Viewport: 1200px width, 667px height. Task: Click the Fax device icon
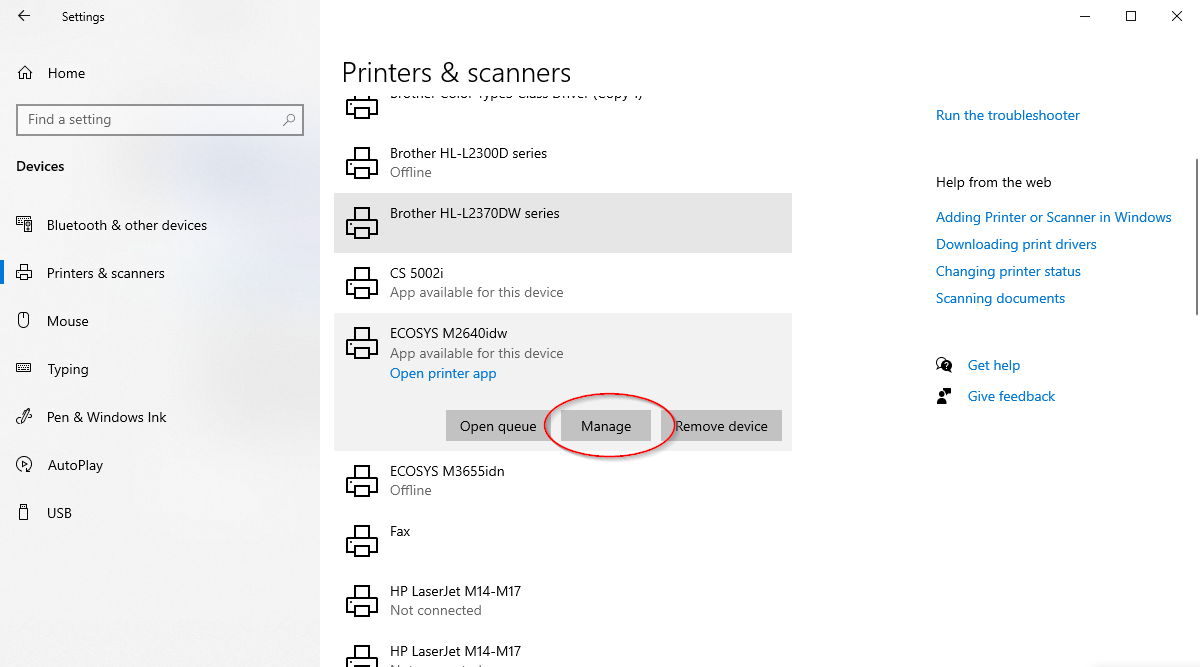click(362, 541)
